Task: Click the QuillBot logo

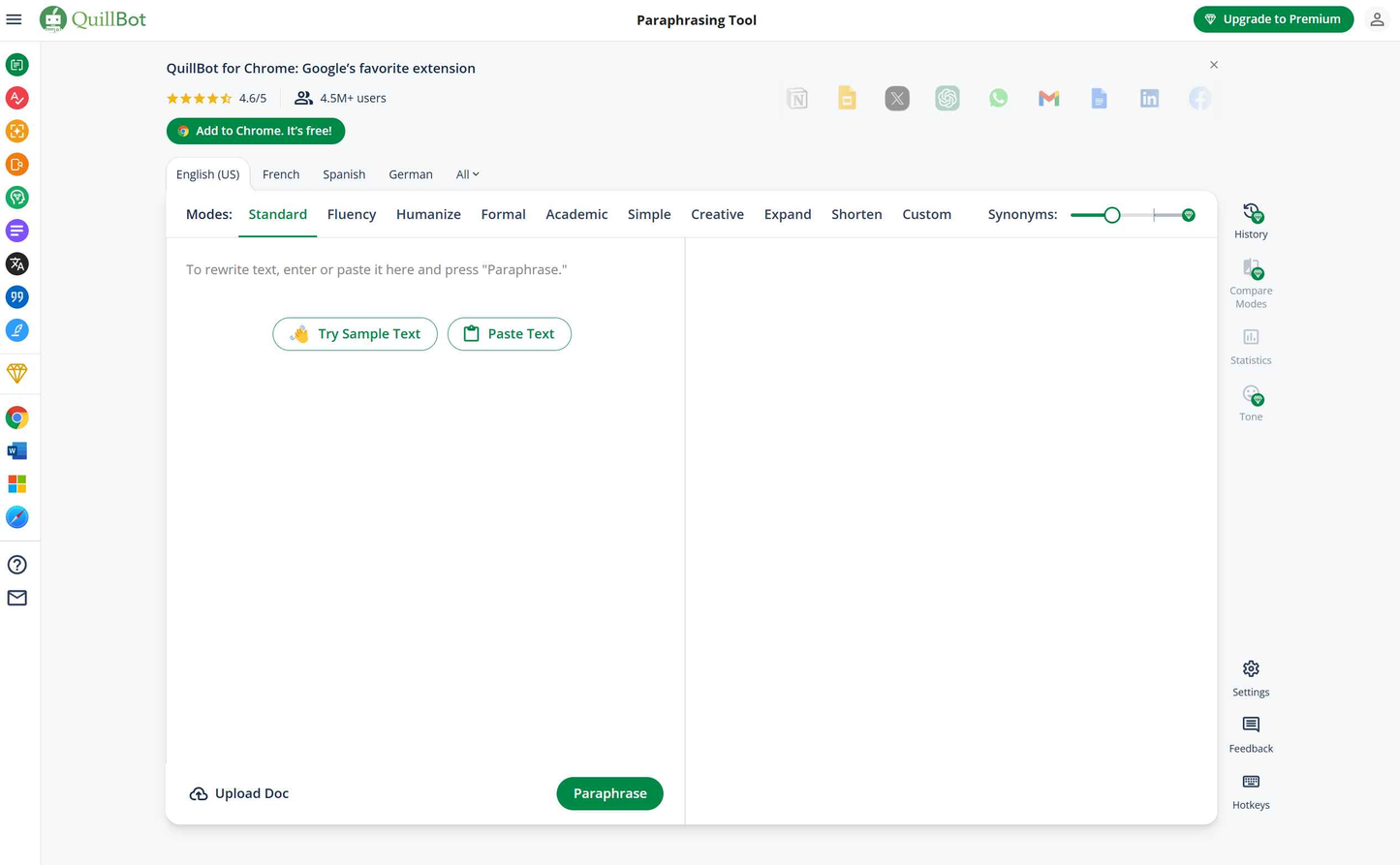Action: pos(93,19)
